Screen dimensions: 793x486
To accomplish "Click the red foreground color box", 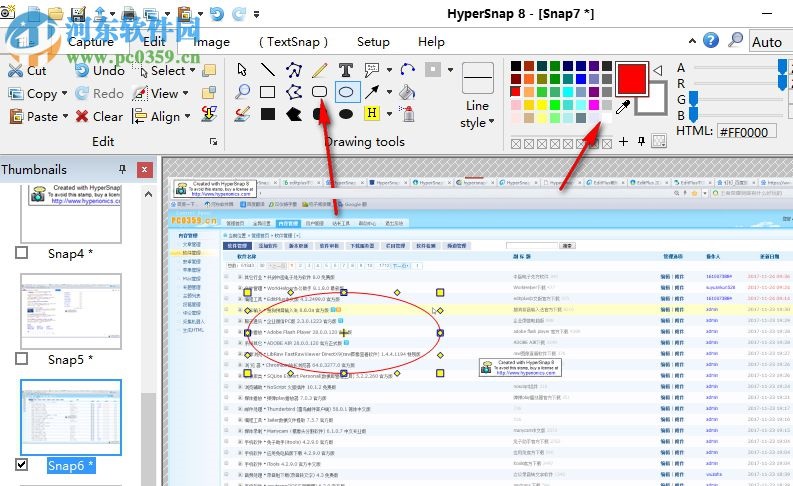I will coord(632,78).
